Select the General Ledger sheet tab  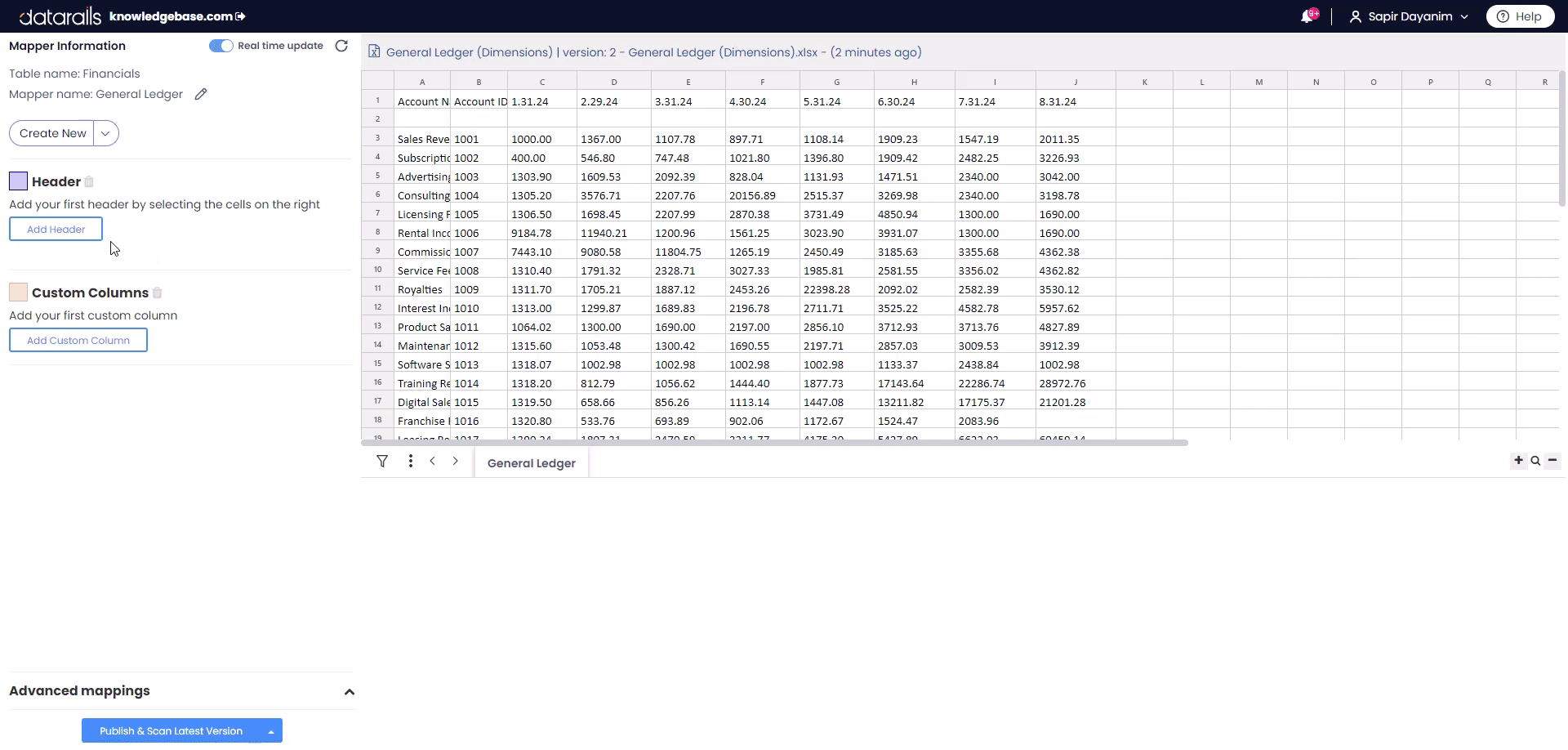tap(531, 463)
